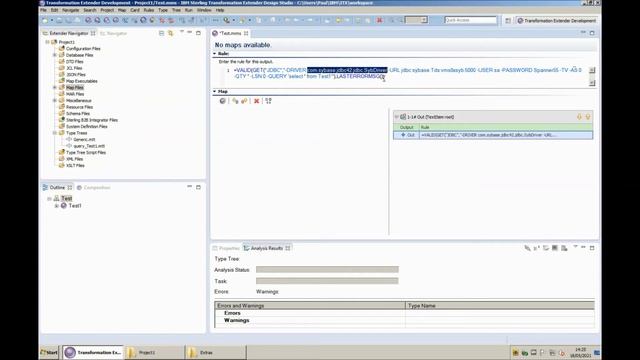Select the Test.mms editor tab

tap(230, 33)
